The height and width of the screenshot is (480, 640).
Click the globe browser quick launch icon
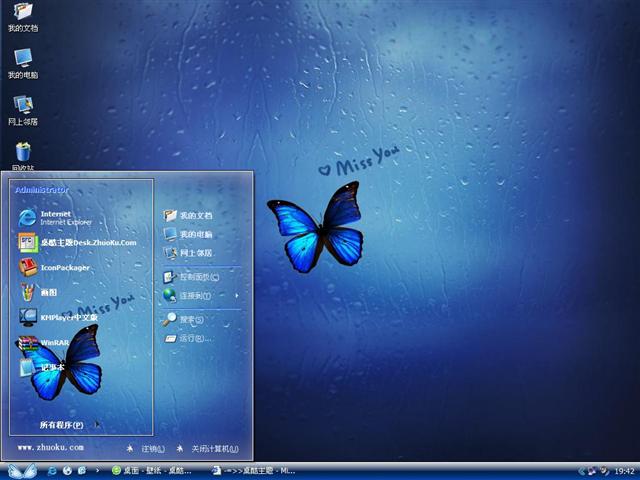click(67, 471)
